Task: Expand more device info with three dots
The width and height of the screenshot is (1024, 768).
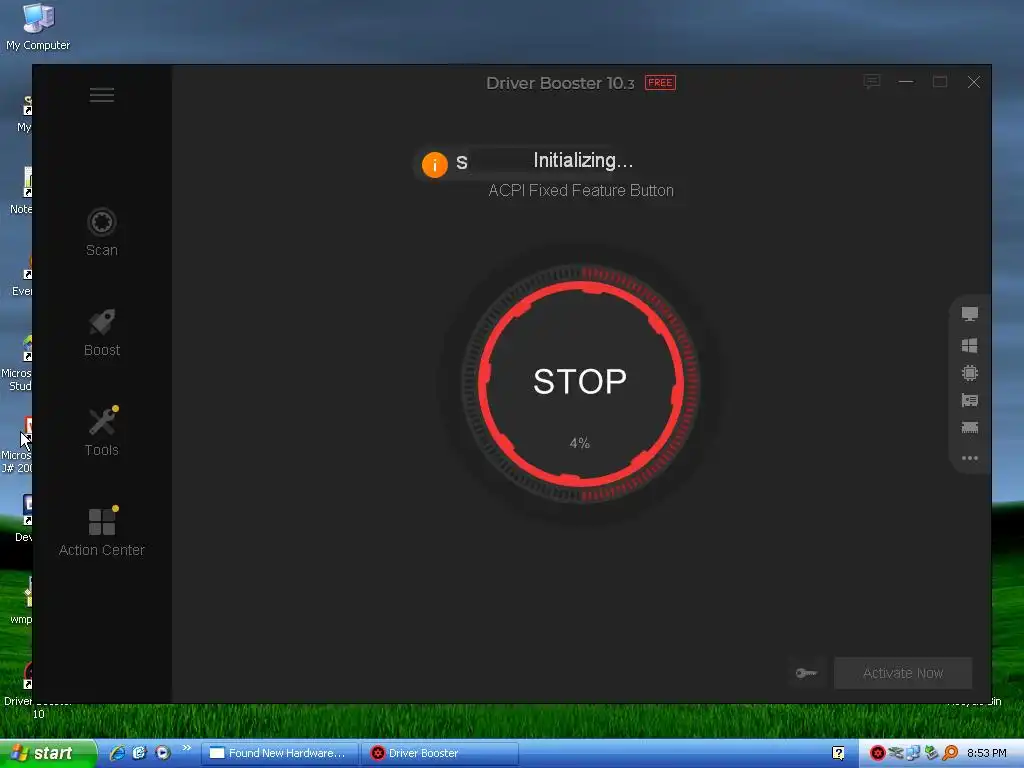Action: [970, 458]
